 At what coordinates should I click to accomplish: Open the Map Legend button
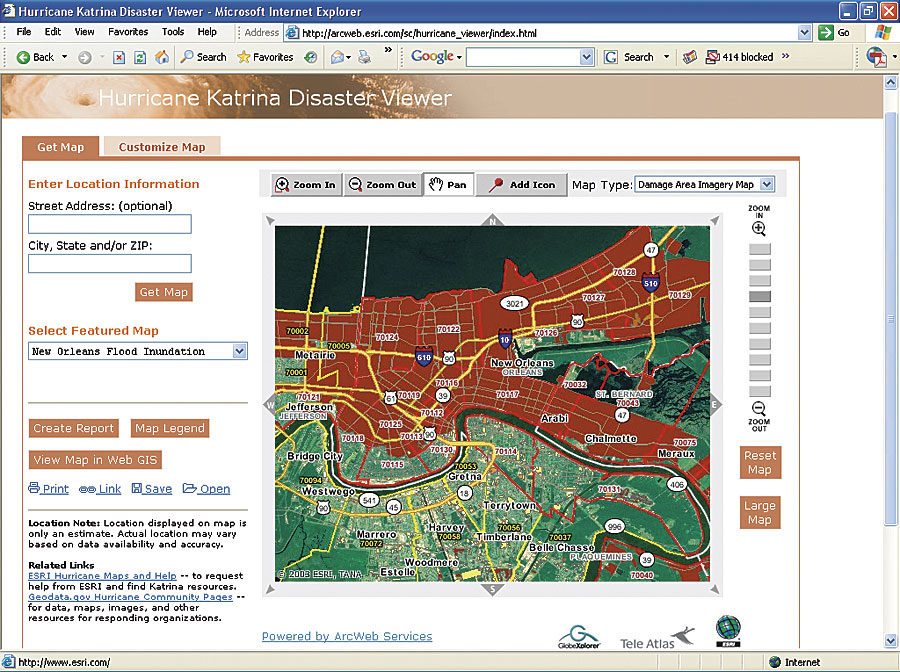point(169,428)
